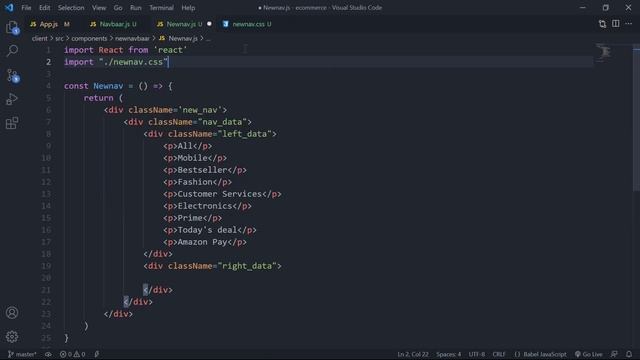The image size is (640, 360).
Task: Open the editor More Actions ellipsis
Action: tap(629, 24)
